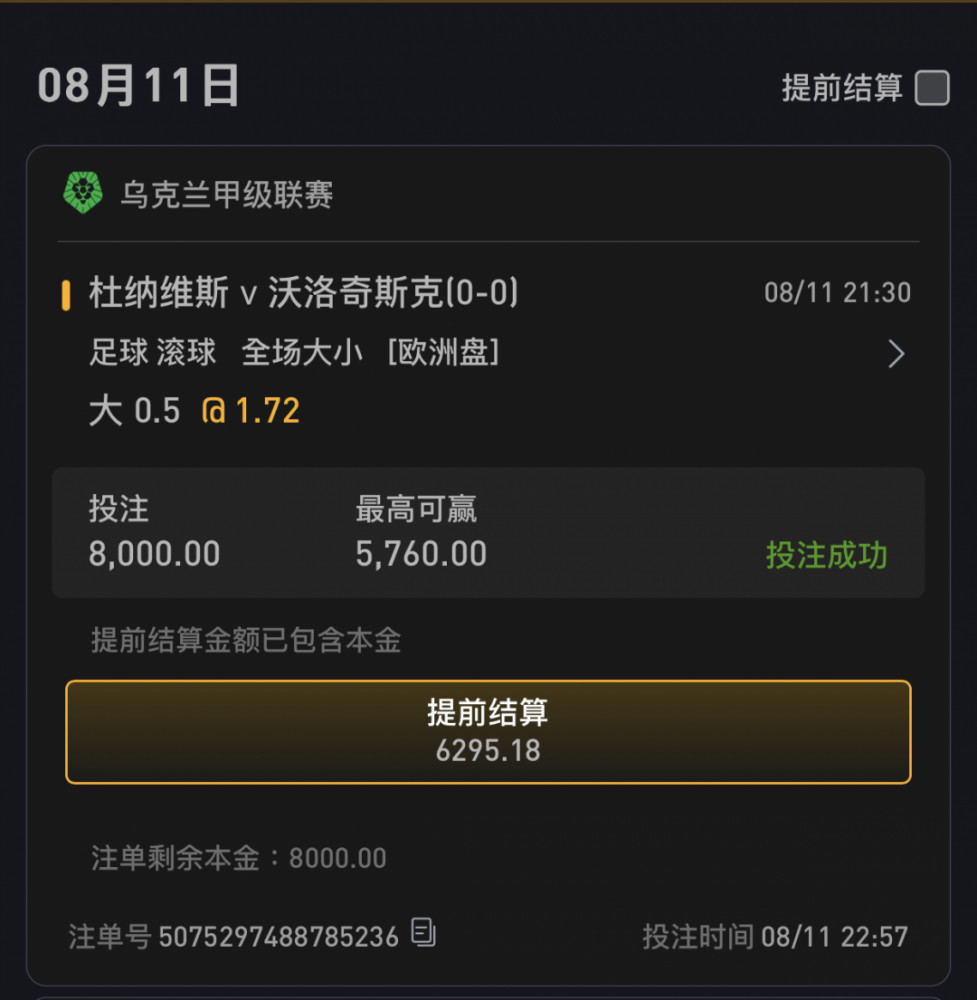This screenshot has height=1000, width=977.
Task: Select the 乌克兰甲级联赛 league name
Action: pyautogui.click(x=227, y=195)
